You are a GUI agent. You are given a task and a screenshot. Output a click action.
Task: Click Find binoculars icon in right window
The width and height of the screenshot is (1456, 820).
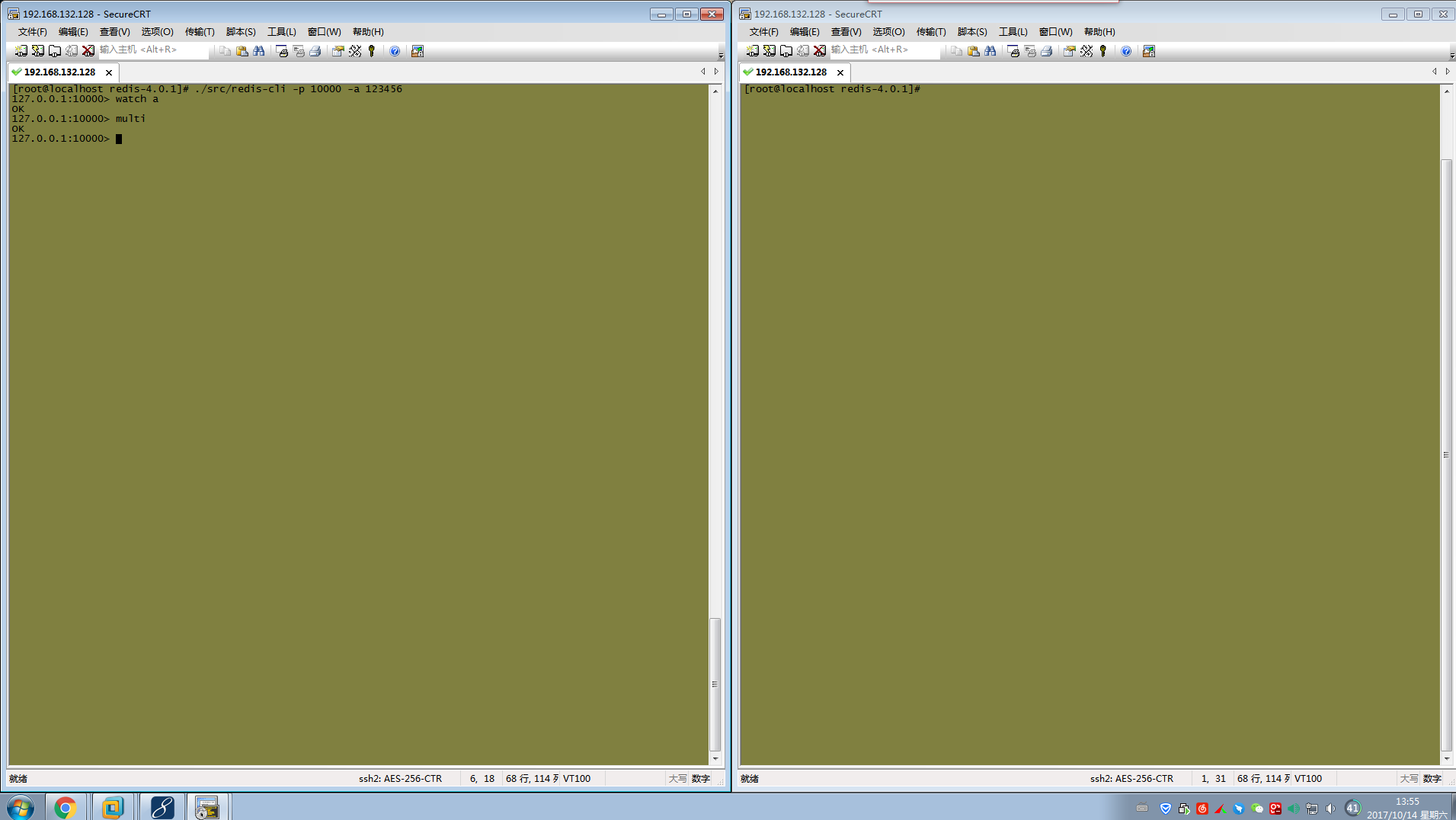pos(990,51)
